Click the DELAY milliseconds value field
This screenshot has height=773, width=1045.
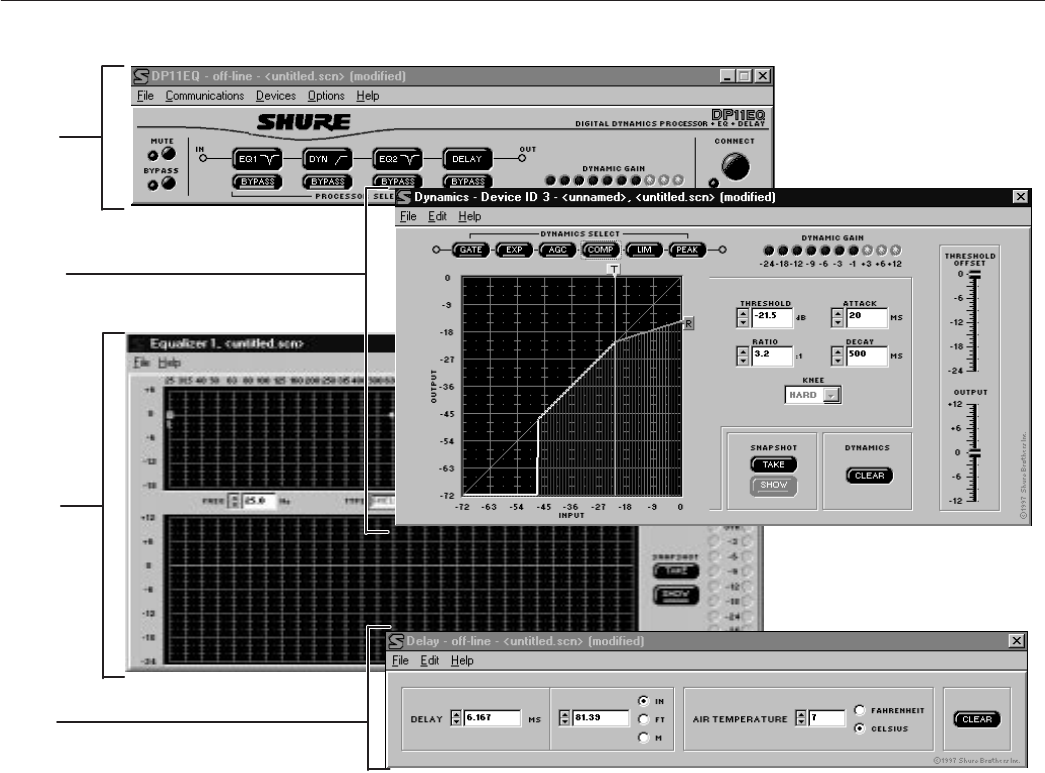click(492, 718)
